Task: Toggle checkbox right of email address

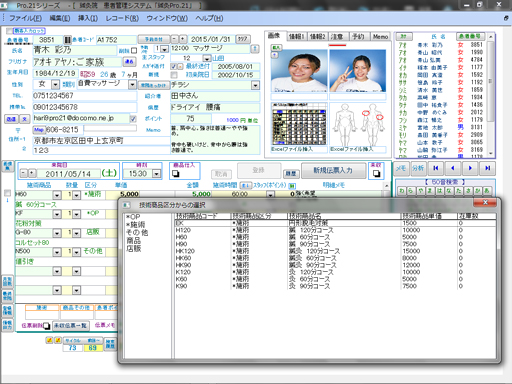Action: pos(133,119)
